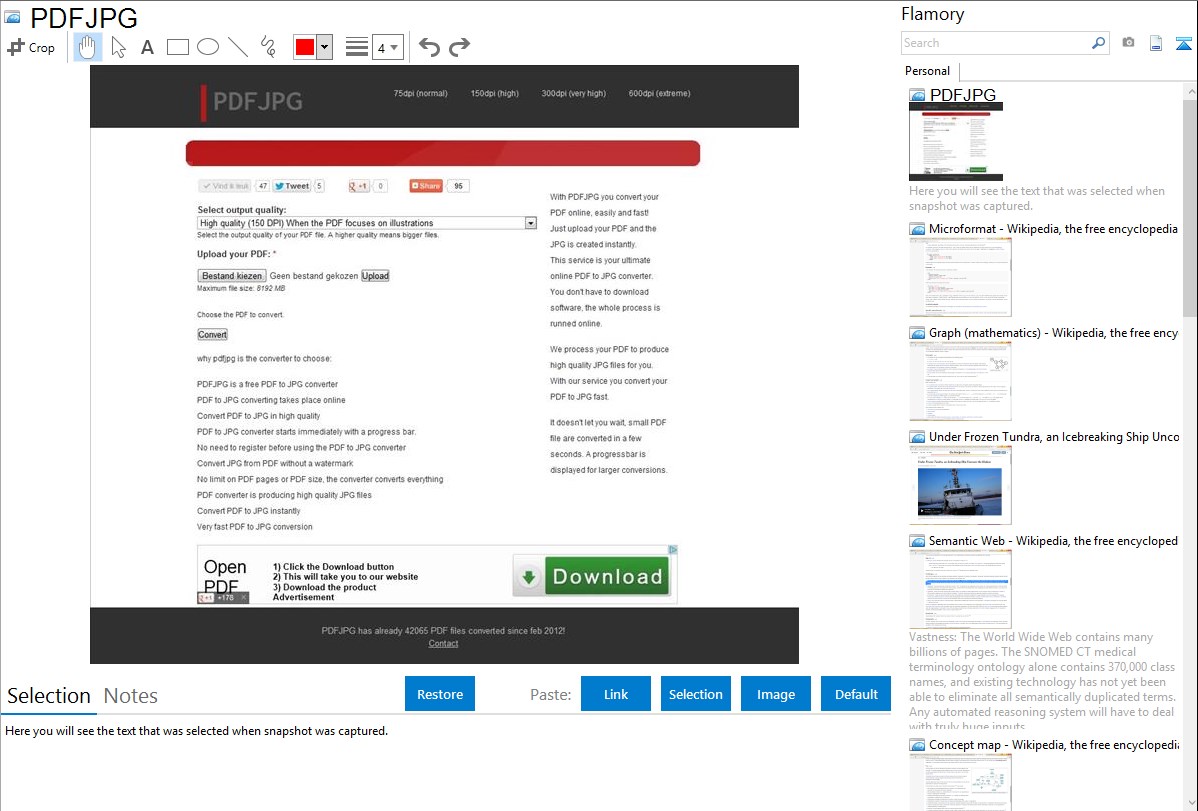Viewport: 1198px width, 811px height.
Task: Click the PDFJPG logo in the page snapshot
Action: pos(252,102)
